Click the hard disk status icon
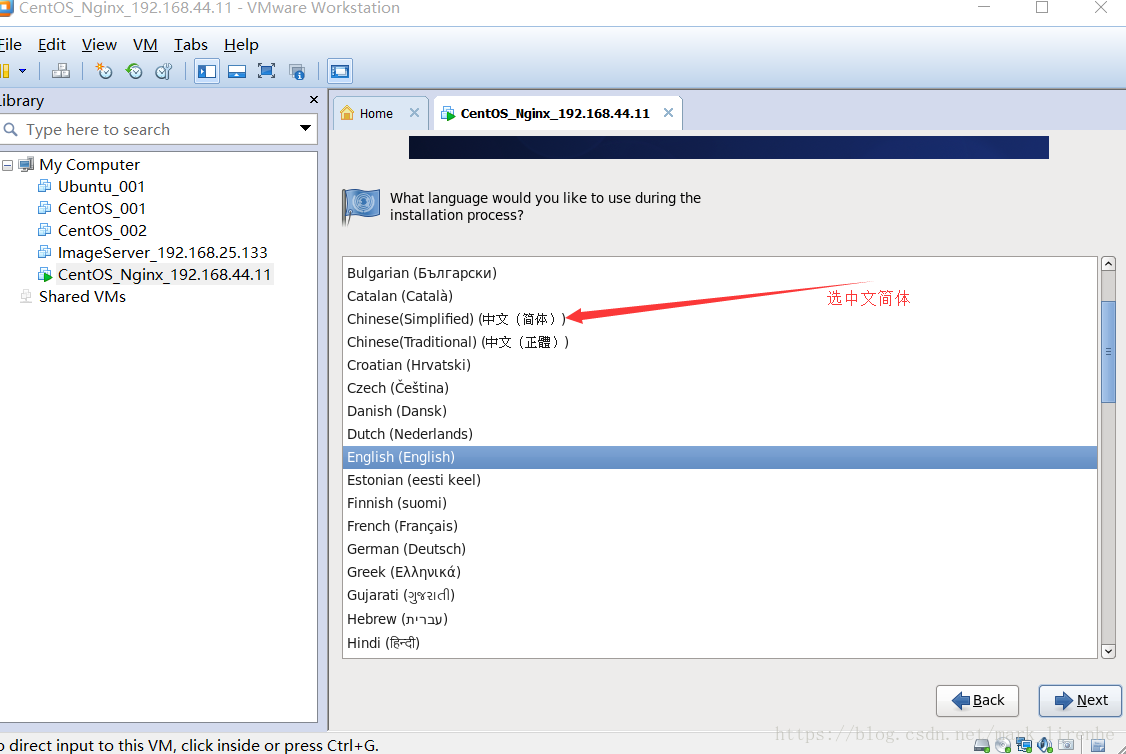Image resolution: width=1126 pixels, height=754 pixels. [x=982, y=745]
